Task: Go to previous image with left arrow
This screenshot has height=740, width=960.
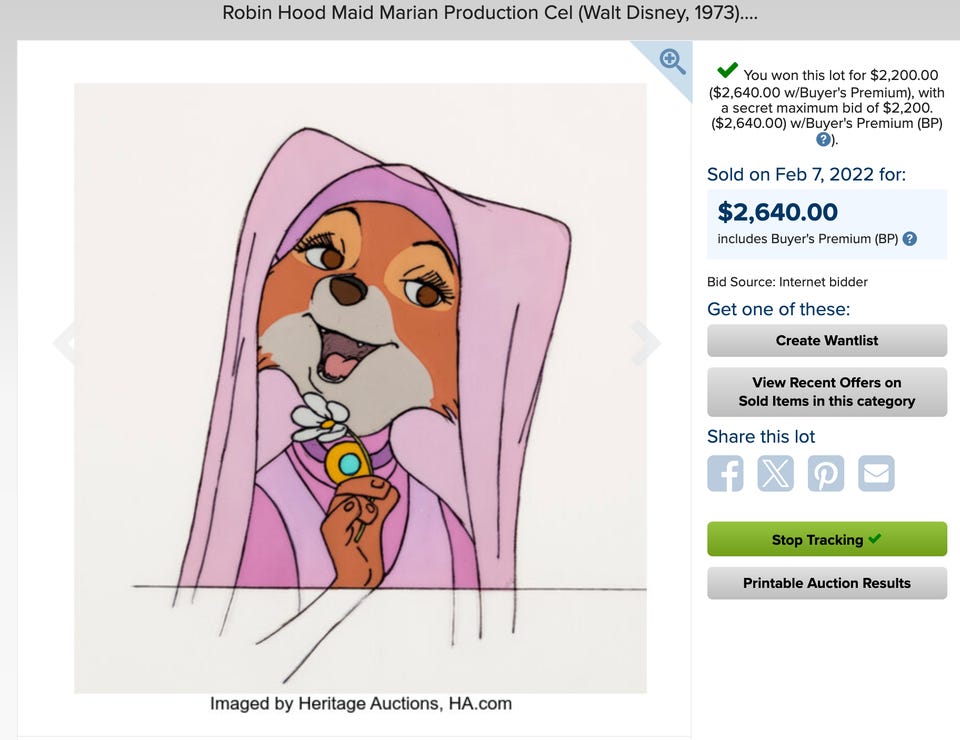Action: (x=65, y=343)
